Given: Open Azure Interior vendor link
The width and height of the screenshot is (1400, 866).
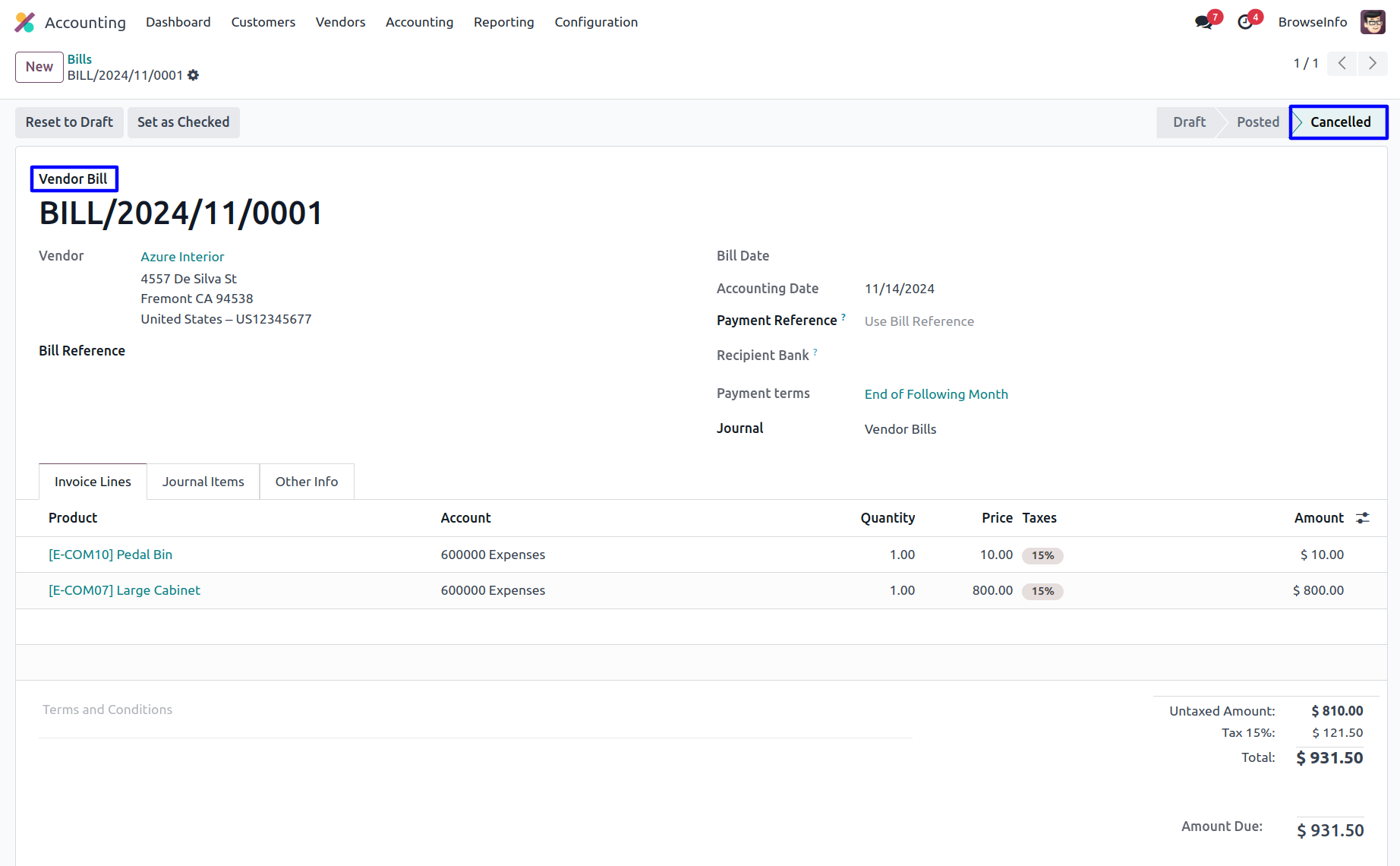Looking at the screenshot, I should point(182,257).
